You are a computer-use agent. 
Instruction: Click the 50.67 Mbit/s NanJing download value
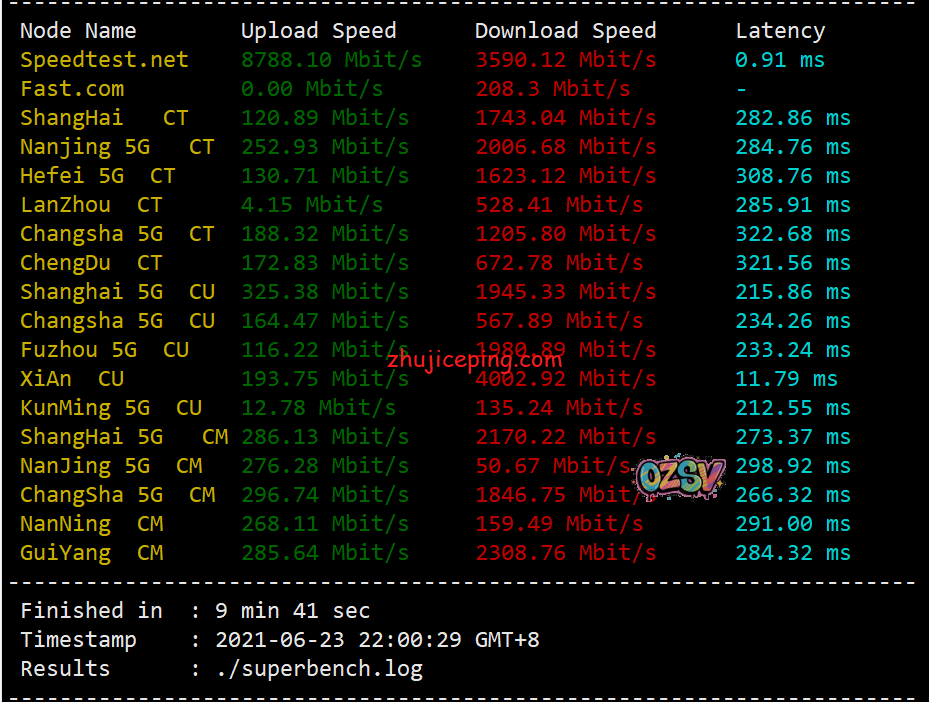pyautogui.click(x=553, y=466)
